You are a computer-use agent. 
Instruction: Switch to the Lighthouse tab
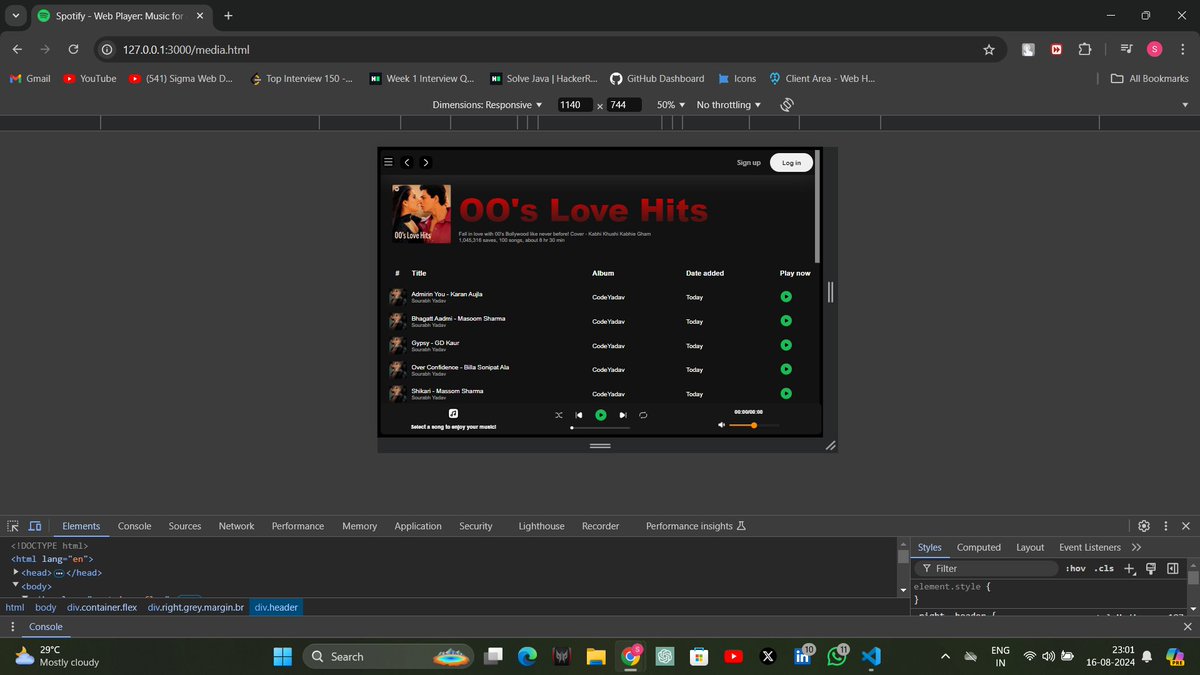click(x=541, y=526)
